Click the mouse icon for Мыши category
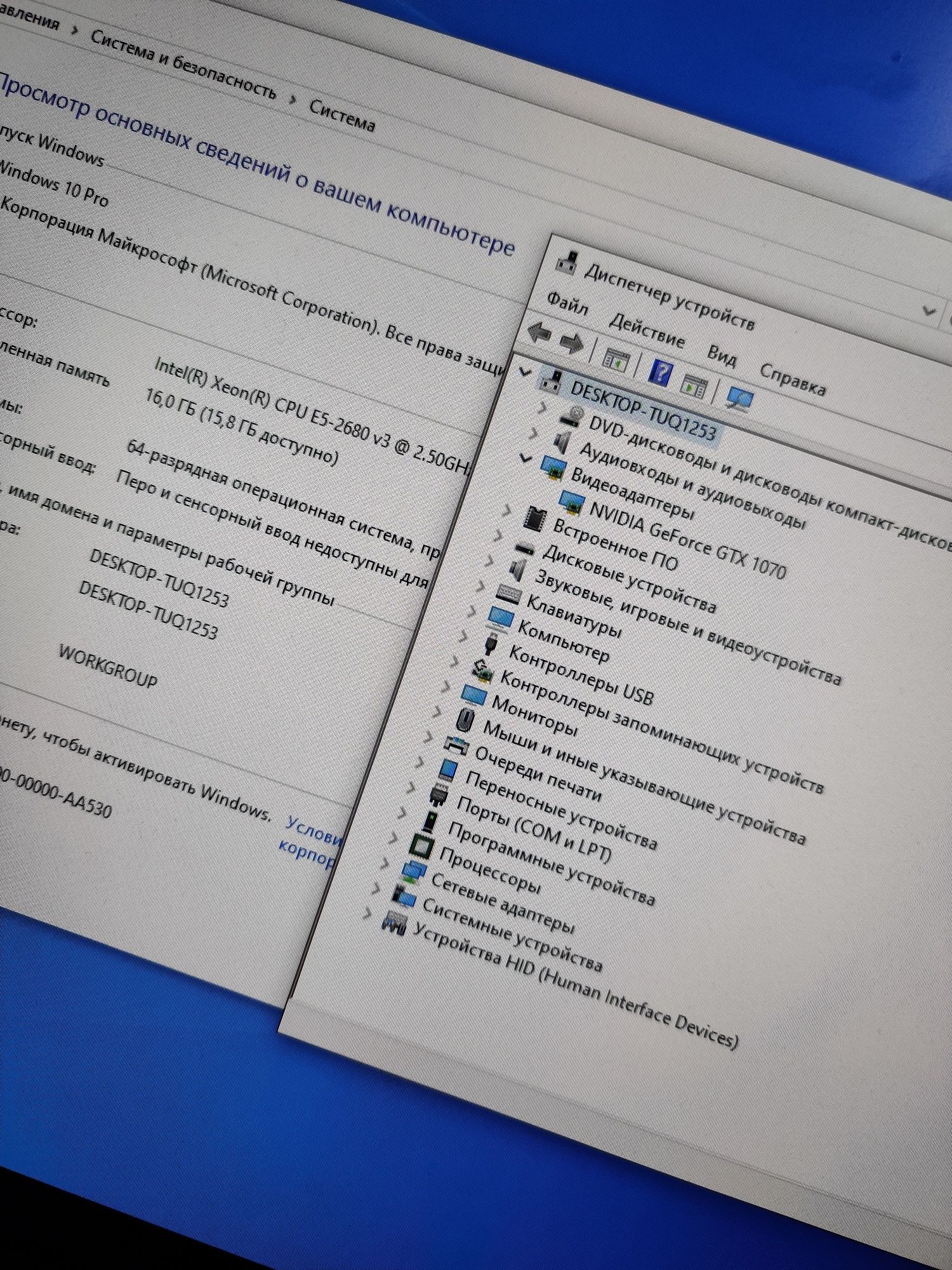The image size is (952, 1270). pyautogui.click(x=465, y=719)
